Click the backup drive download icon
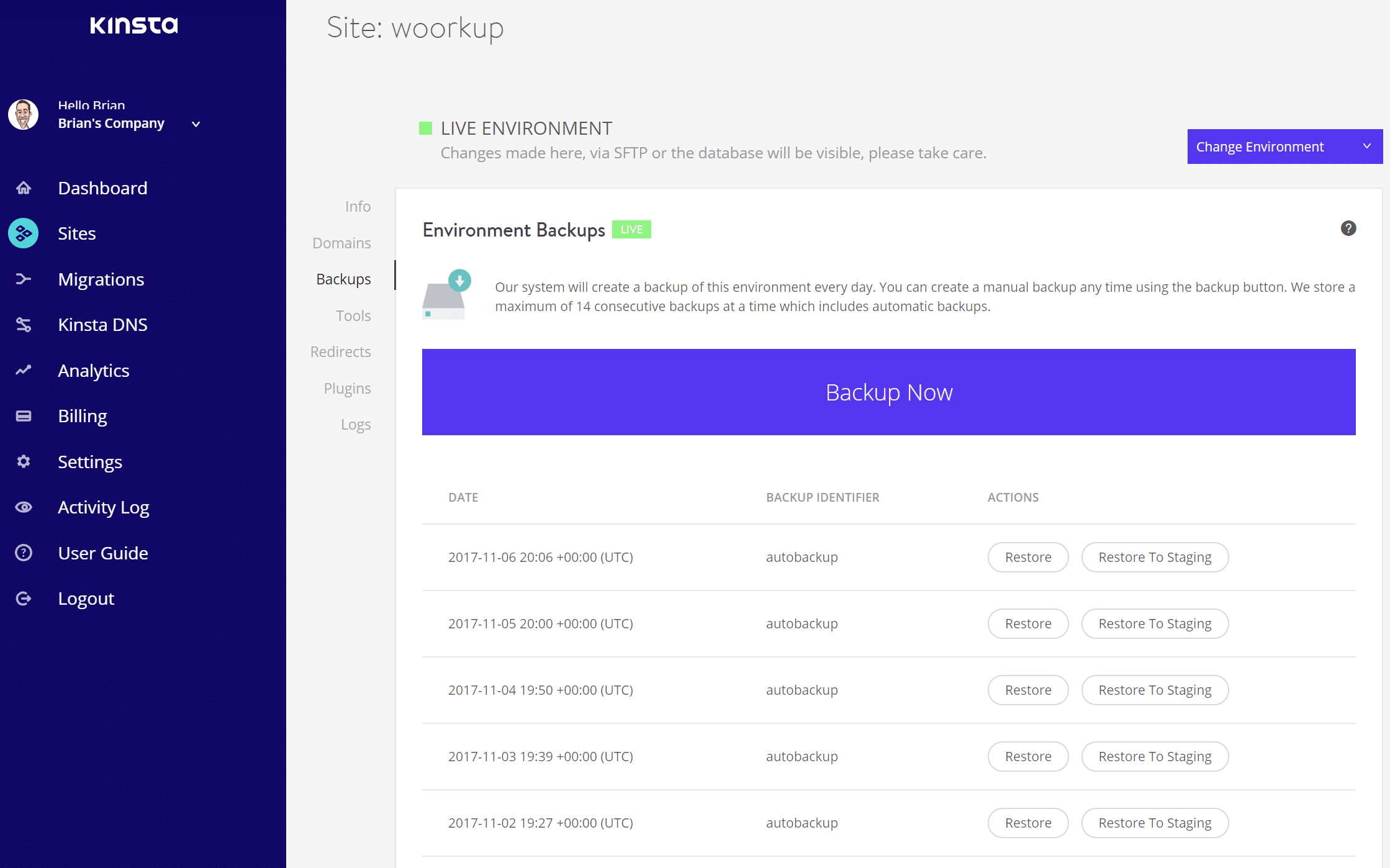This screenshot has height=868, width=1390. (447, 294)
